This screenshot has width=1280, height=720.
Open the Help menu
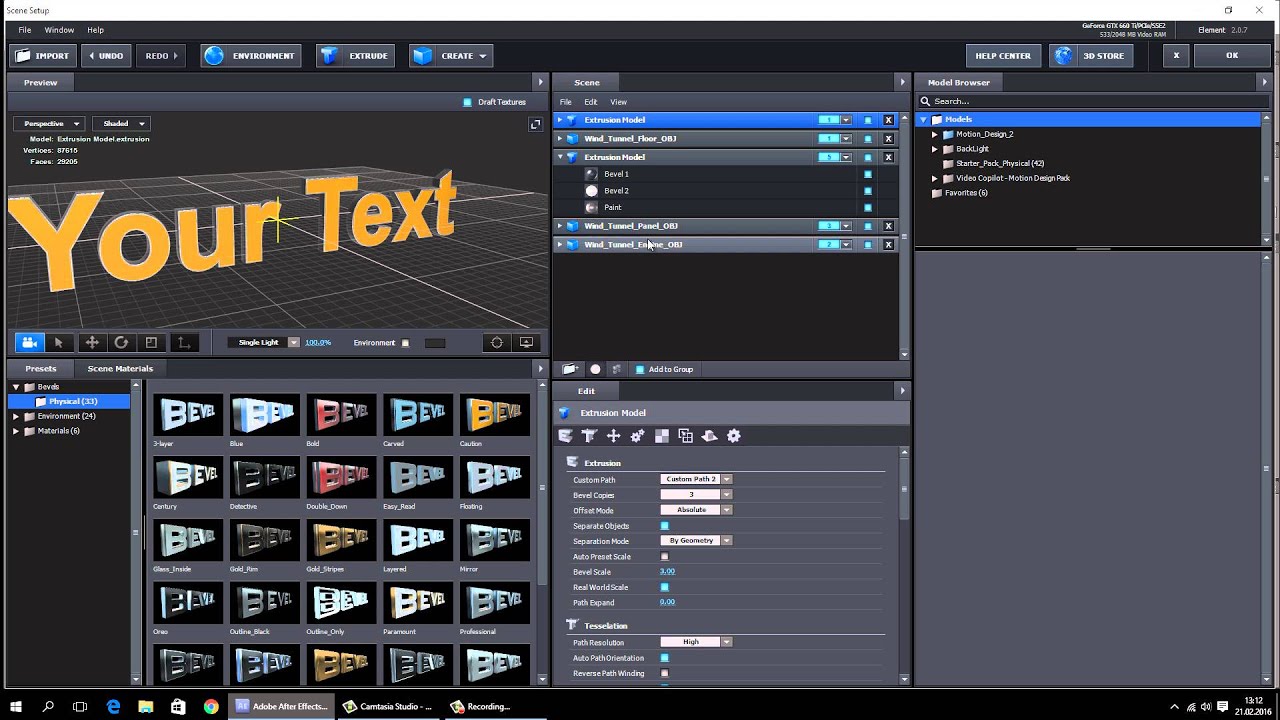pos(95,30)
